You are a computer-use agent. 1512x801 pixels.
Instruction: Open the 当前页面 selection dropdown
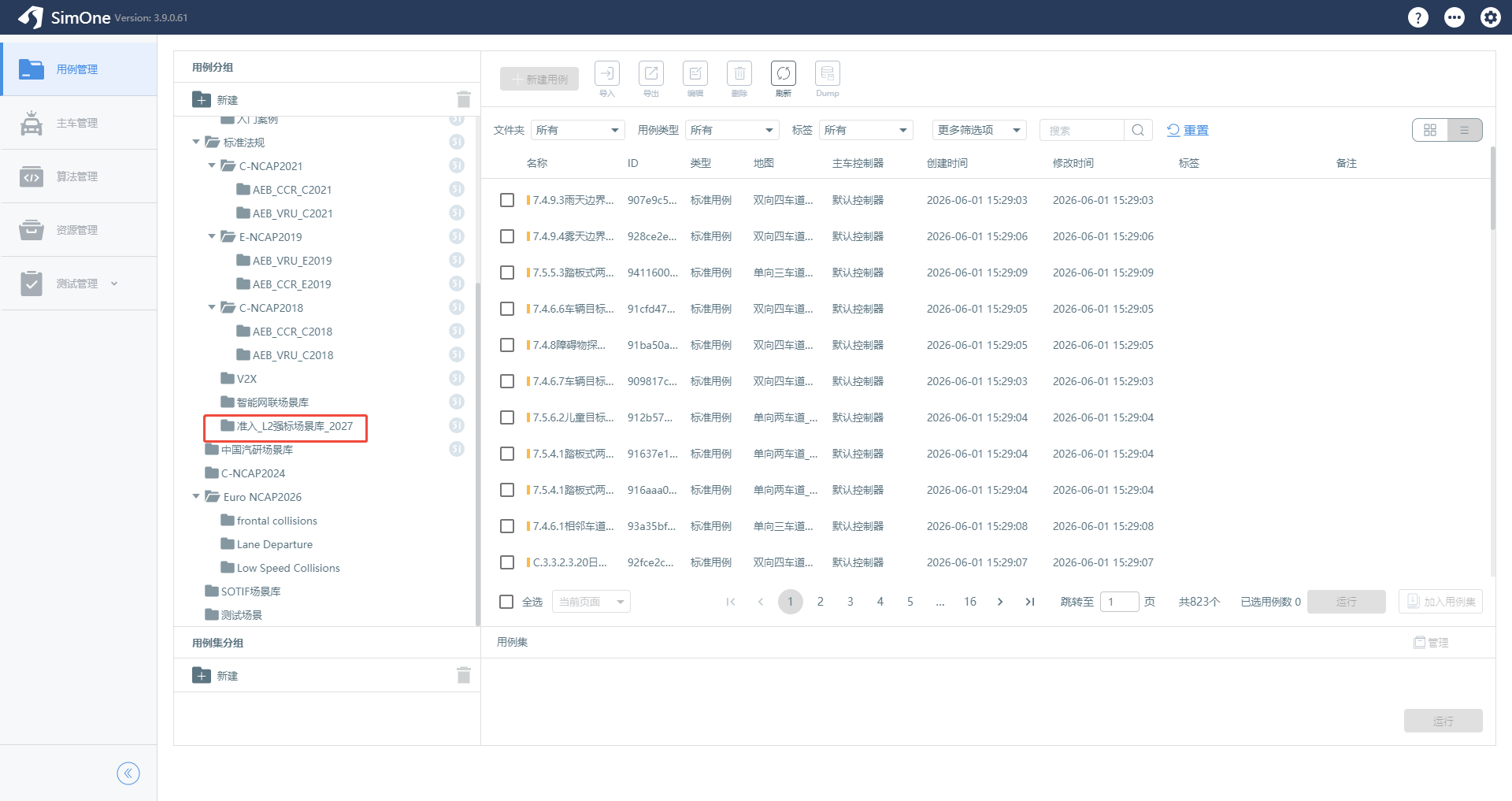tap(591, 602)
